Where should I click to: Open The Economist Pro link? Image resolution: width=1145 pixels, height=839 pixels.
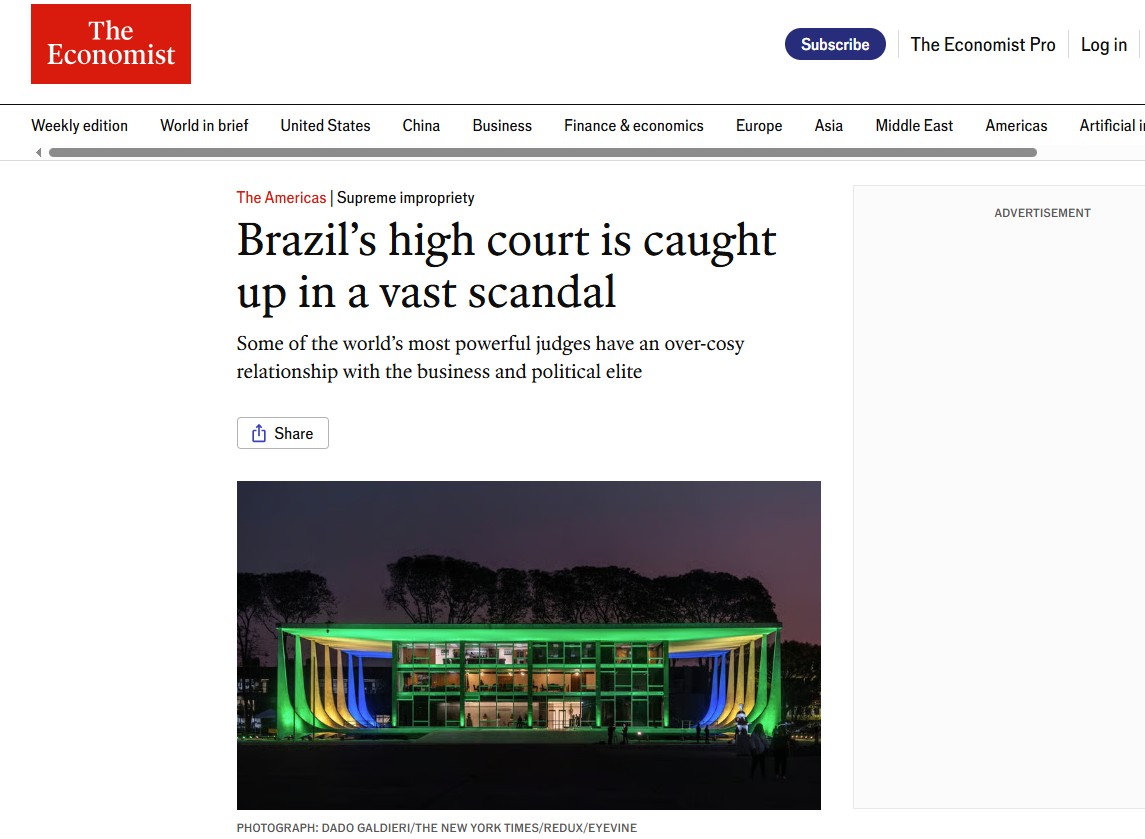pyautogui.click(x=983, y=44)
